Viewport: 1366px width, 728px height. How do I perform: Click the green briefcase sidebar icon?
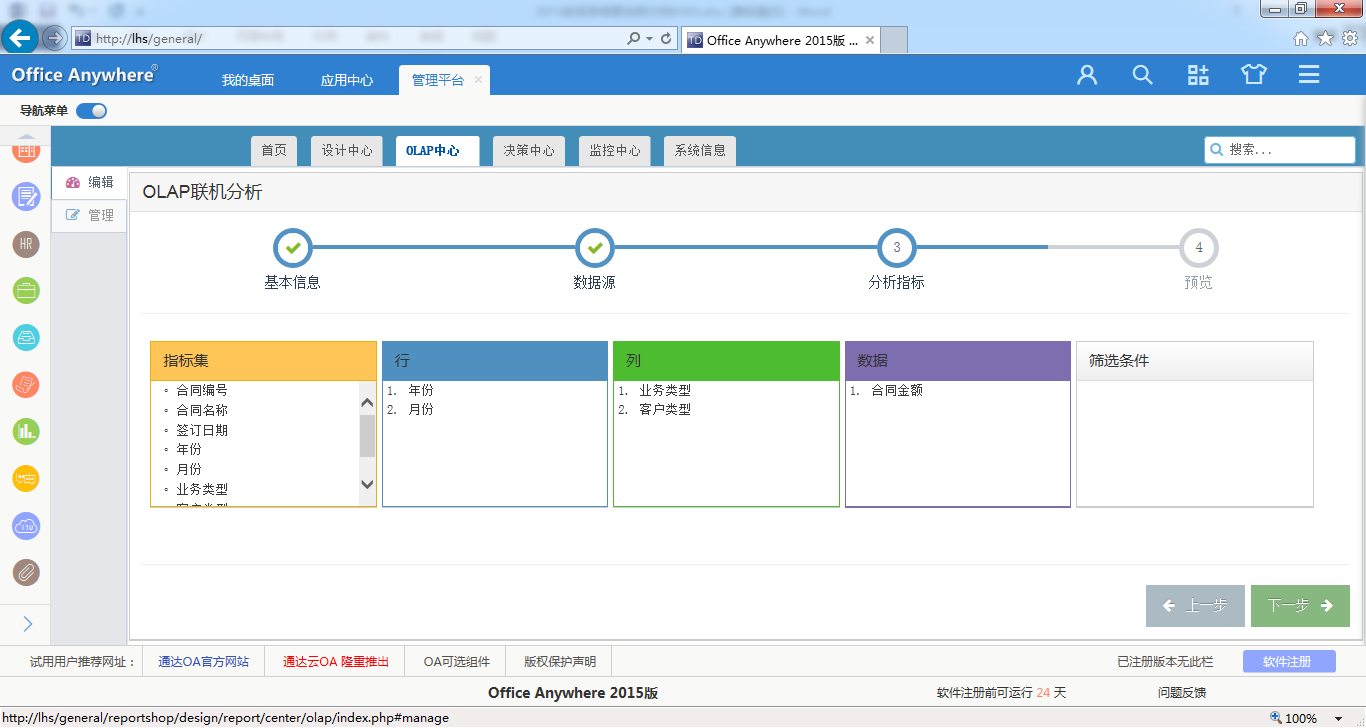[26, 291]
